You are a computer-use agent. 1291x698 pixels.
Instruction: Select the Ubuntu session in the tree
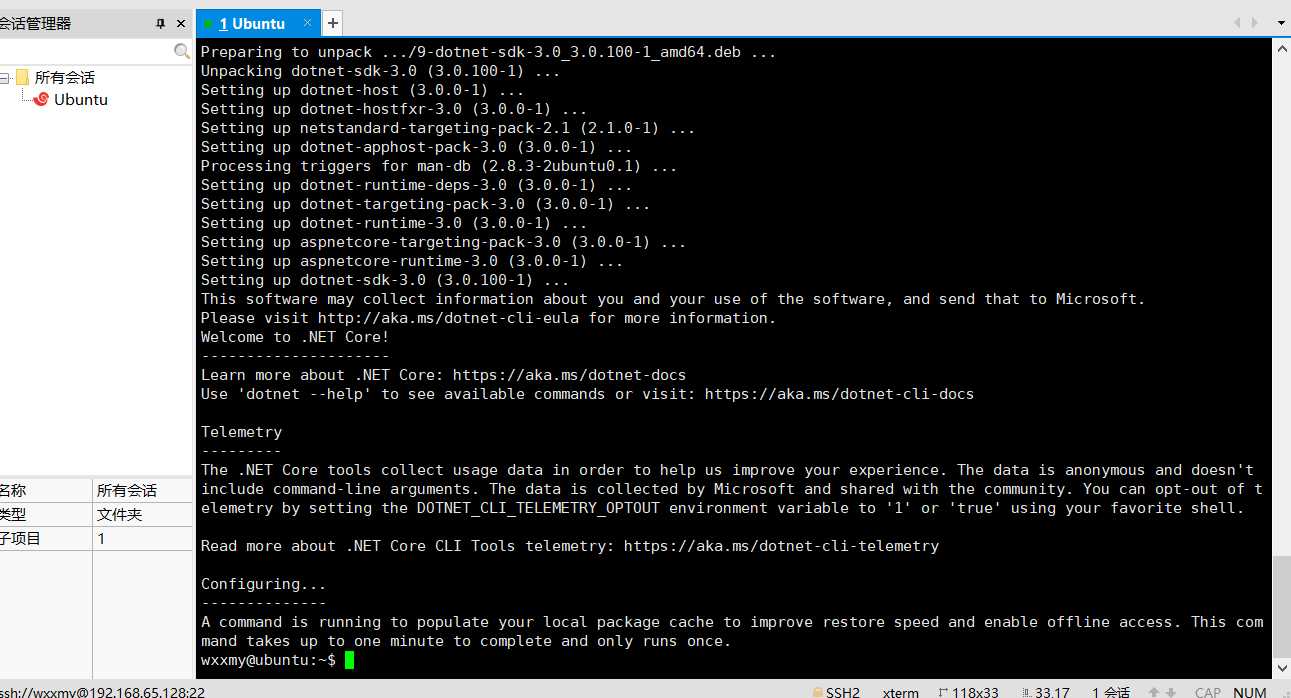click(x=81, y=100)
